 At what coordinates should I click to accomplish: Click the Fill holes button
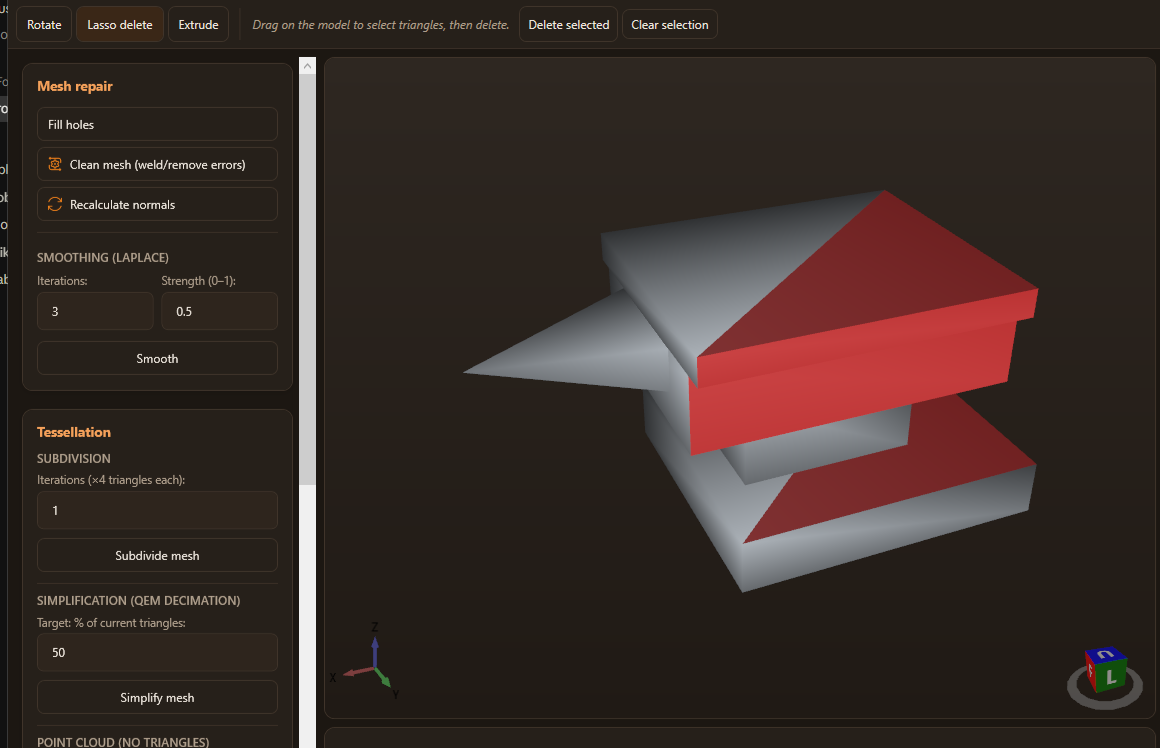(158, 124)
